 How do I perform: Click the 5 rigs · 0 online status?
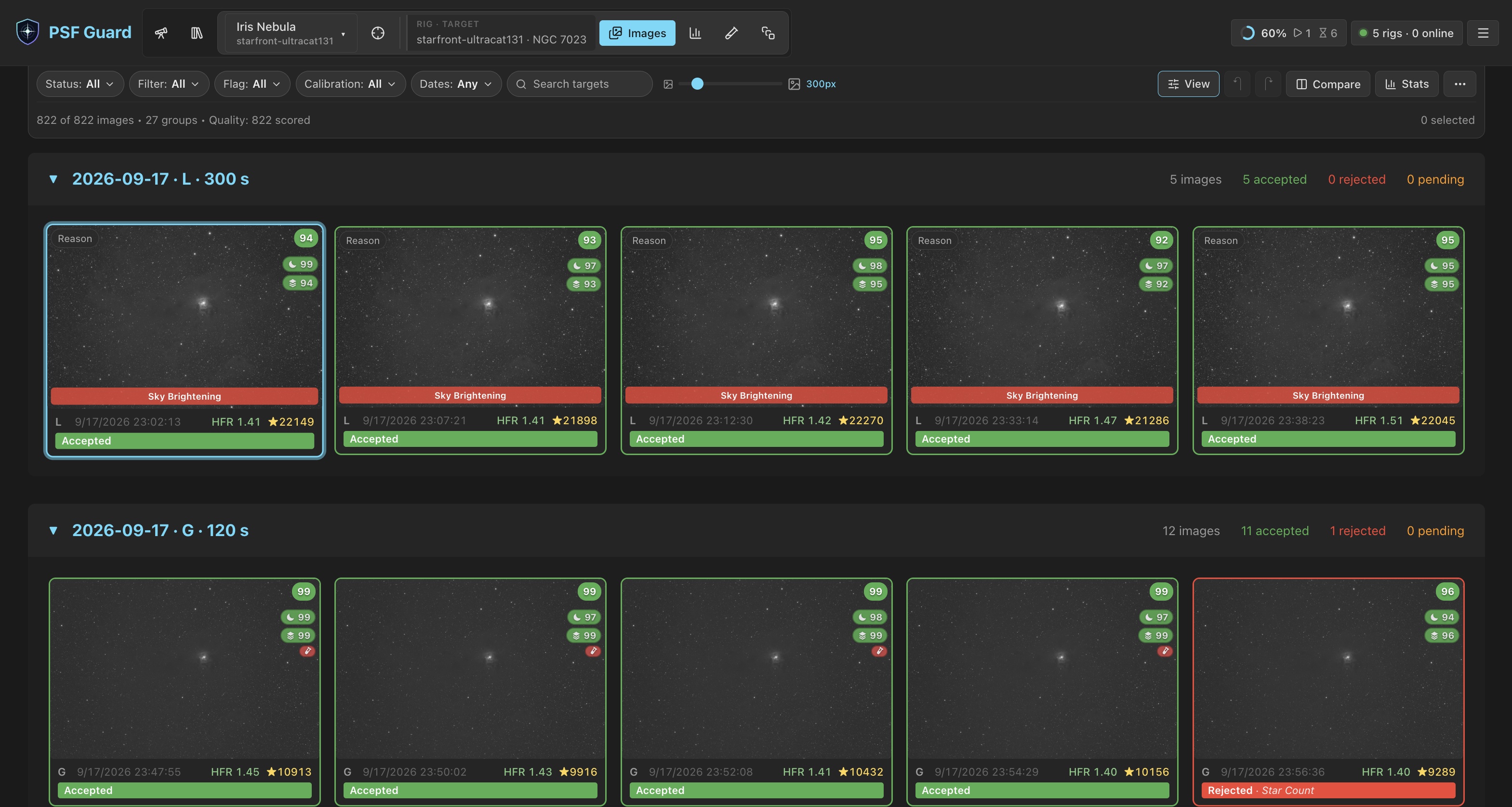[1406, 33]
